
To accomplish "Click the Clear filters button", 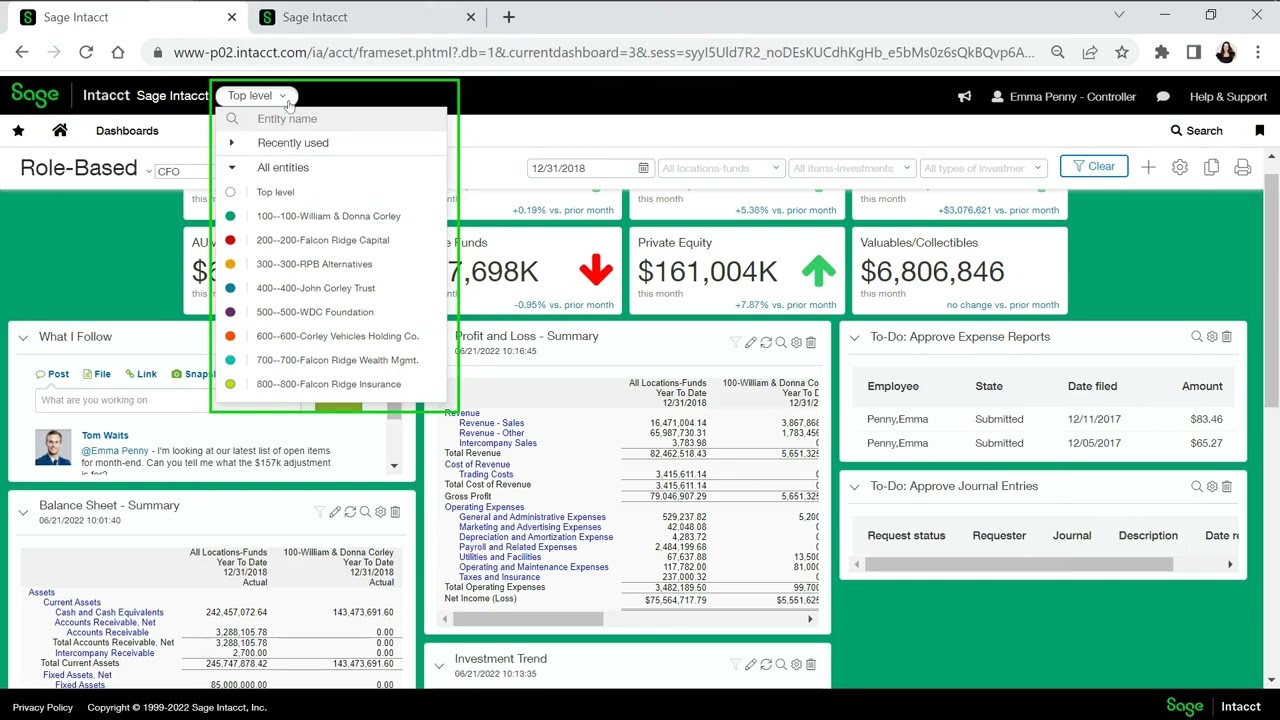I will click(x=1094, y=167).
